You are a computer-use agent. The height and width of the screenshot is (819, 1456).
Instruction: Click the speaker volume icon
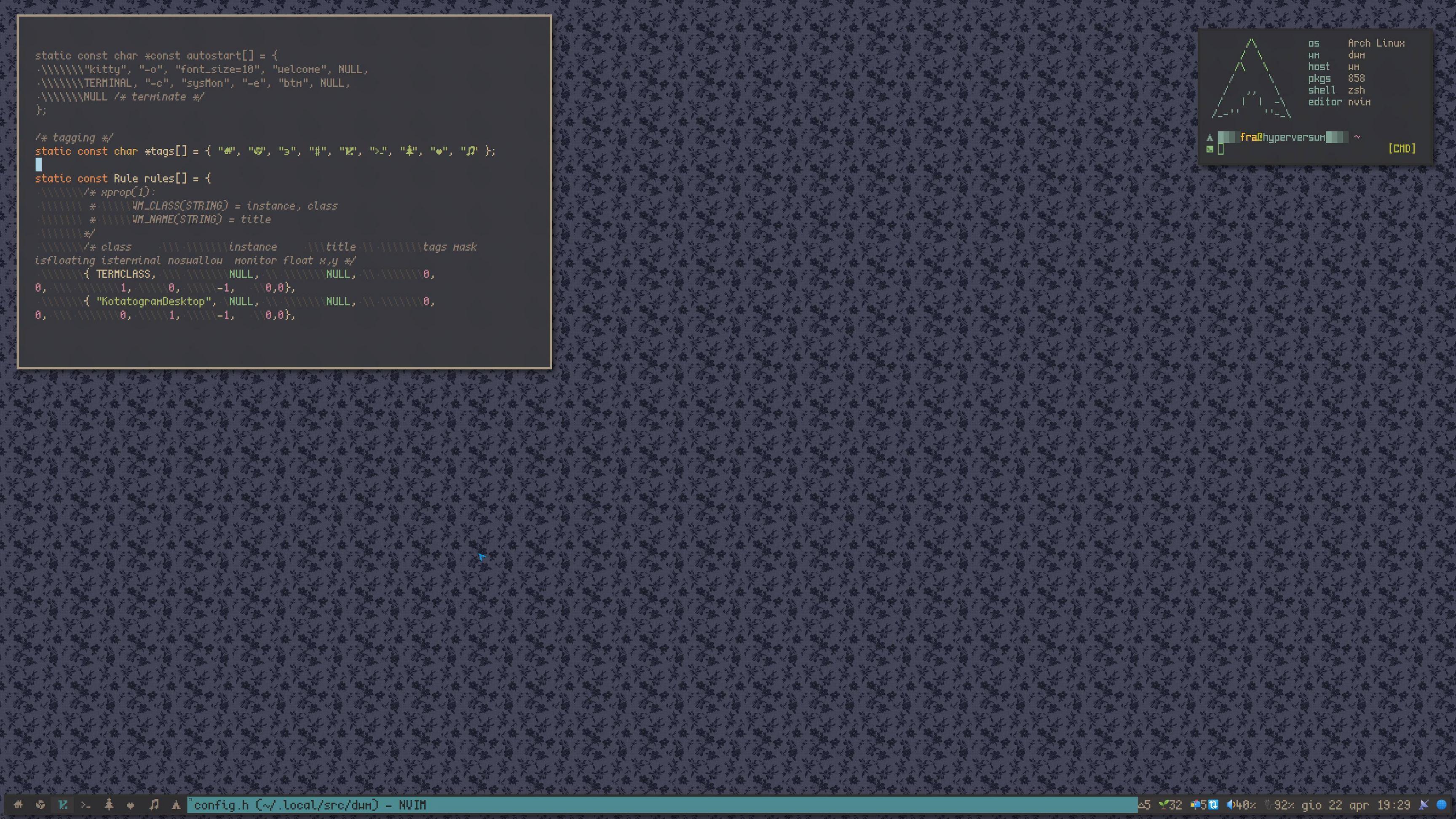pyautogui.click(x=1230, y=805)
